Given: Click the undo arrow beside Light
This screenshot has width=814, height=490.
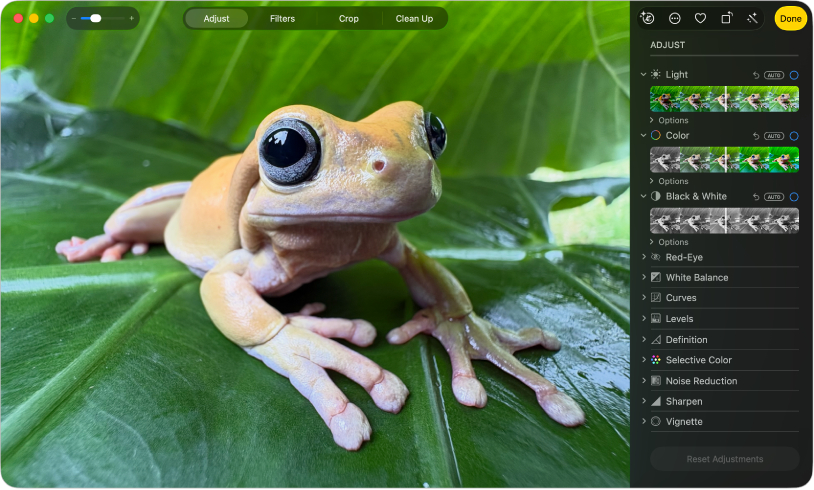Looking at the screenshot, I should [756, 75].
